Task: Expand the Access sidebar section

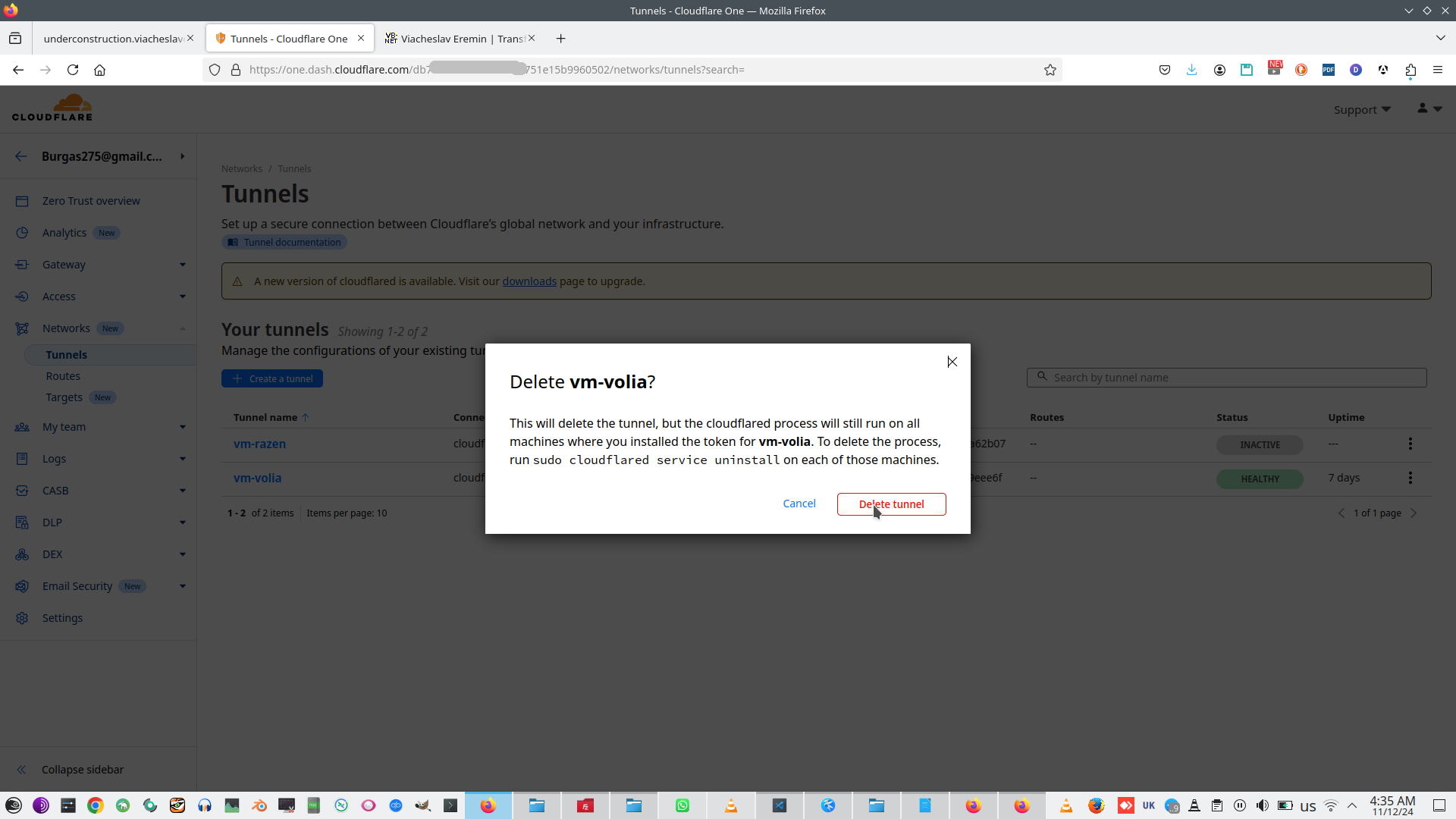Action: [182, 297]
